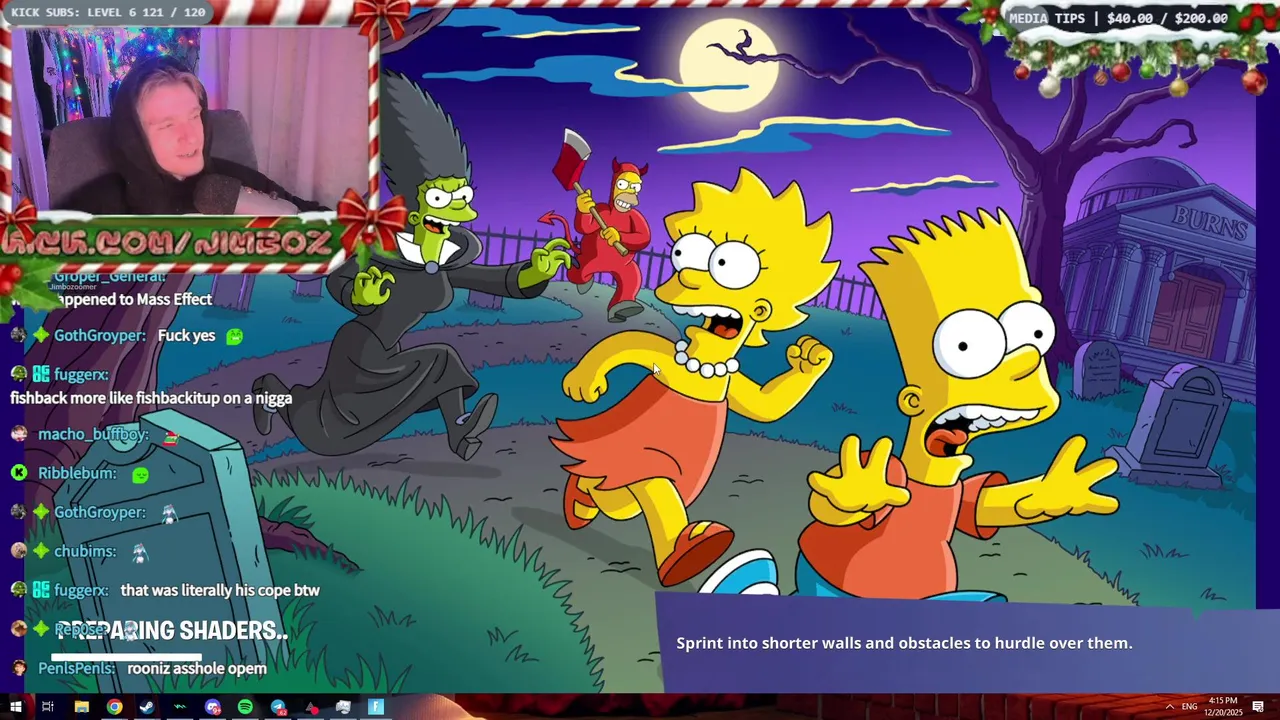Change the ENG input language
This screenshot has width=1280, height=720.
tap(1189, 707)
